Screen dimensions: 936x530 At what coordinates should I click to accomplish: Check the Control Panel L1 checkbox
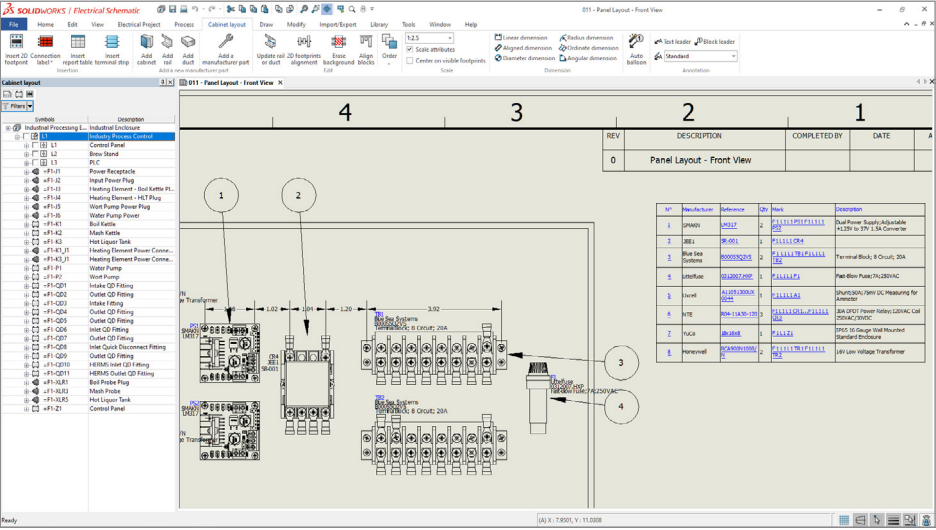pos(35,145)
